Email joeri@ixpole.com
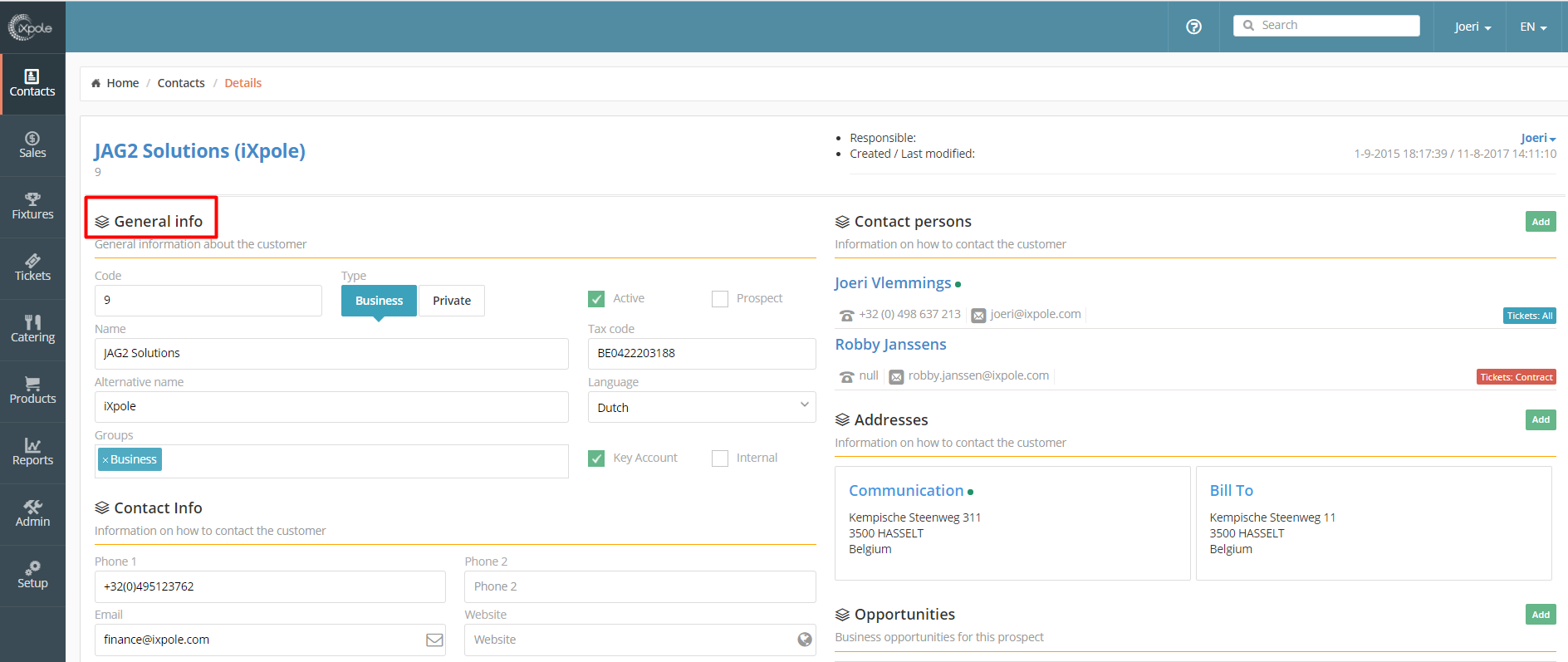The image size is (1568, 662). 1036,314
